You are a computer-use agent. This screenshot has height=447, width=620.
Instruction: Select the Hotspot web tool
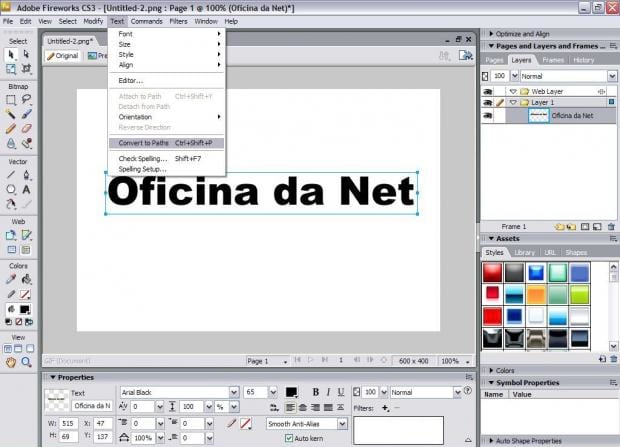(x=11, y=235)
